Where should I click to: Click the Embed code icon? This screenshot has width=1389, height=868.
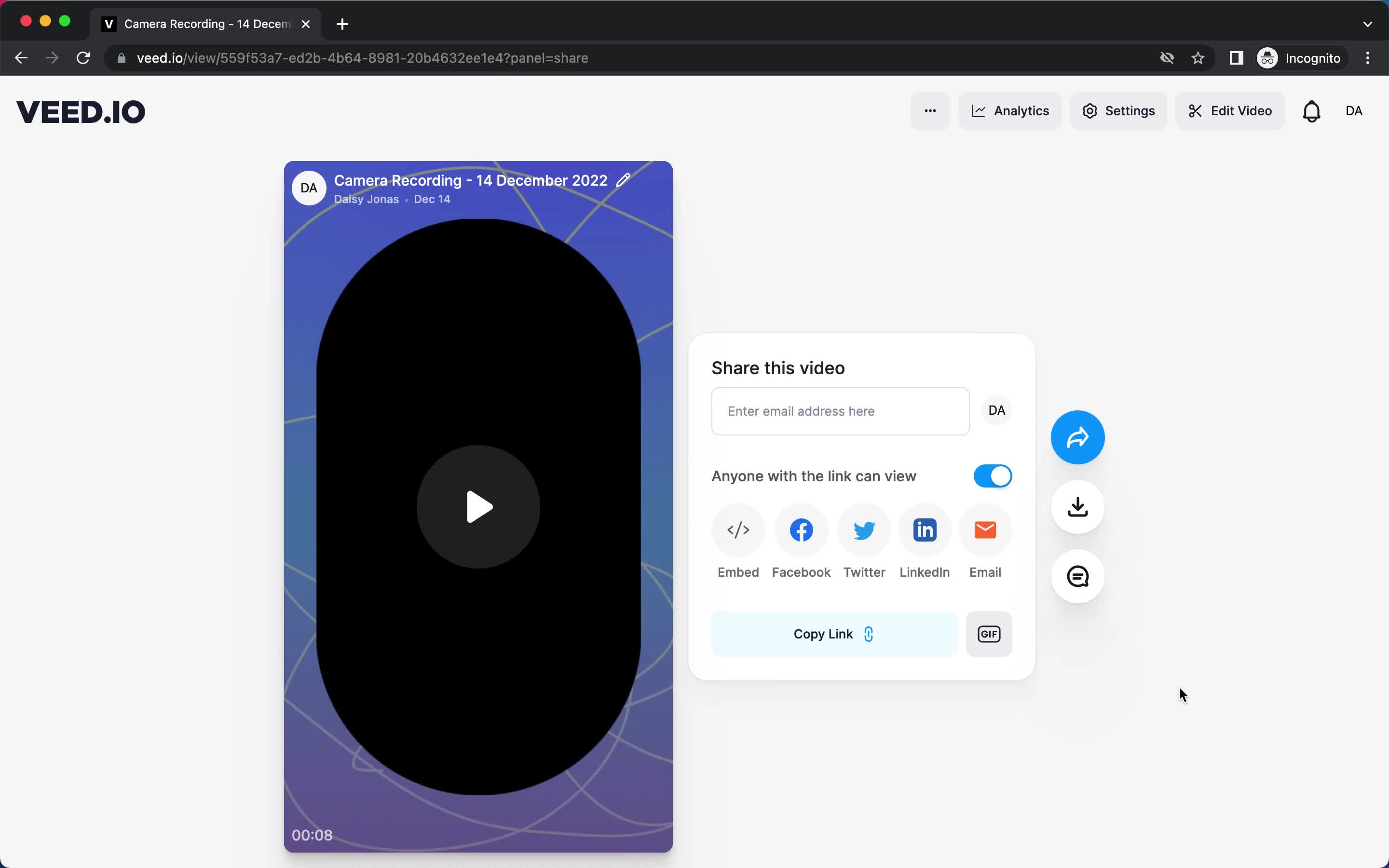(738, 529)
